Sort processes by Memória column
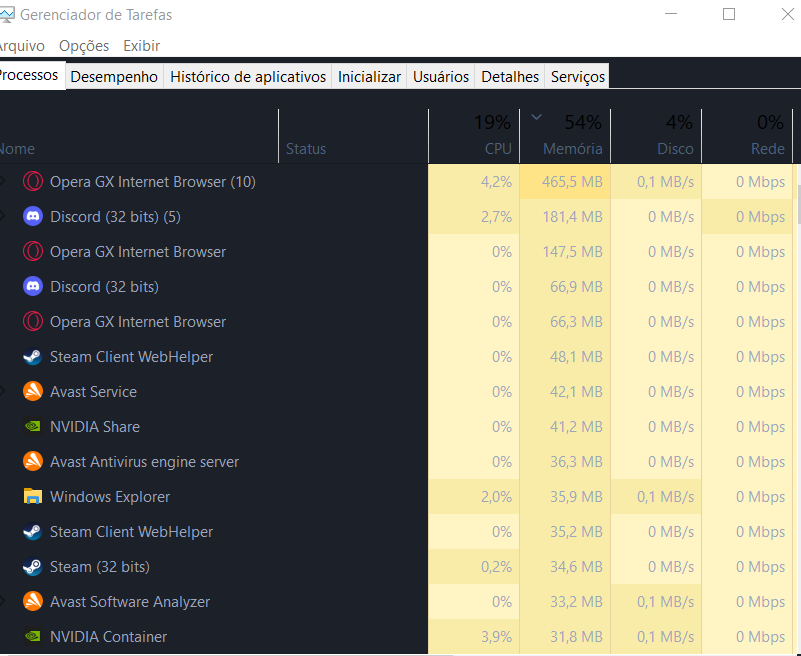The image size is (801, 656). pos(565,136)
